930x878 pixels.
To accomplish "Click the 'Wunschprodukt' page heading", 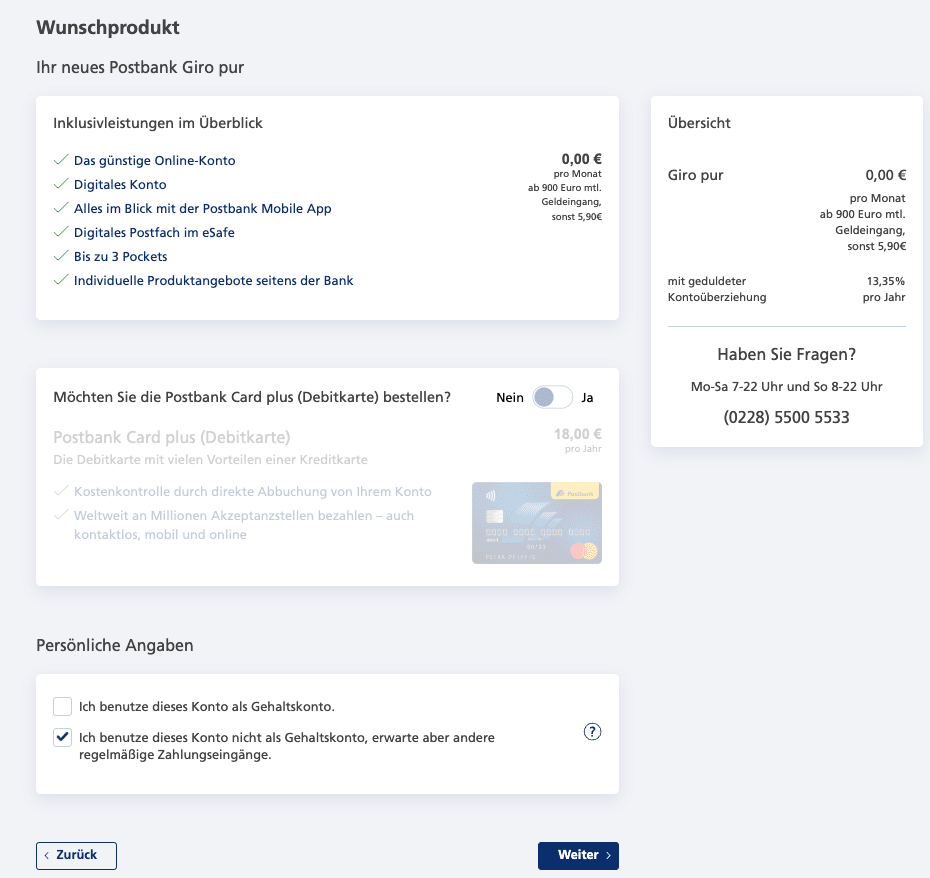I will [108, 27].
